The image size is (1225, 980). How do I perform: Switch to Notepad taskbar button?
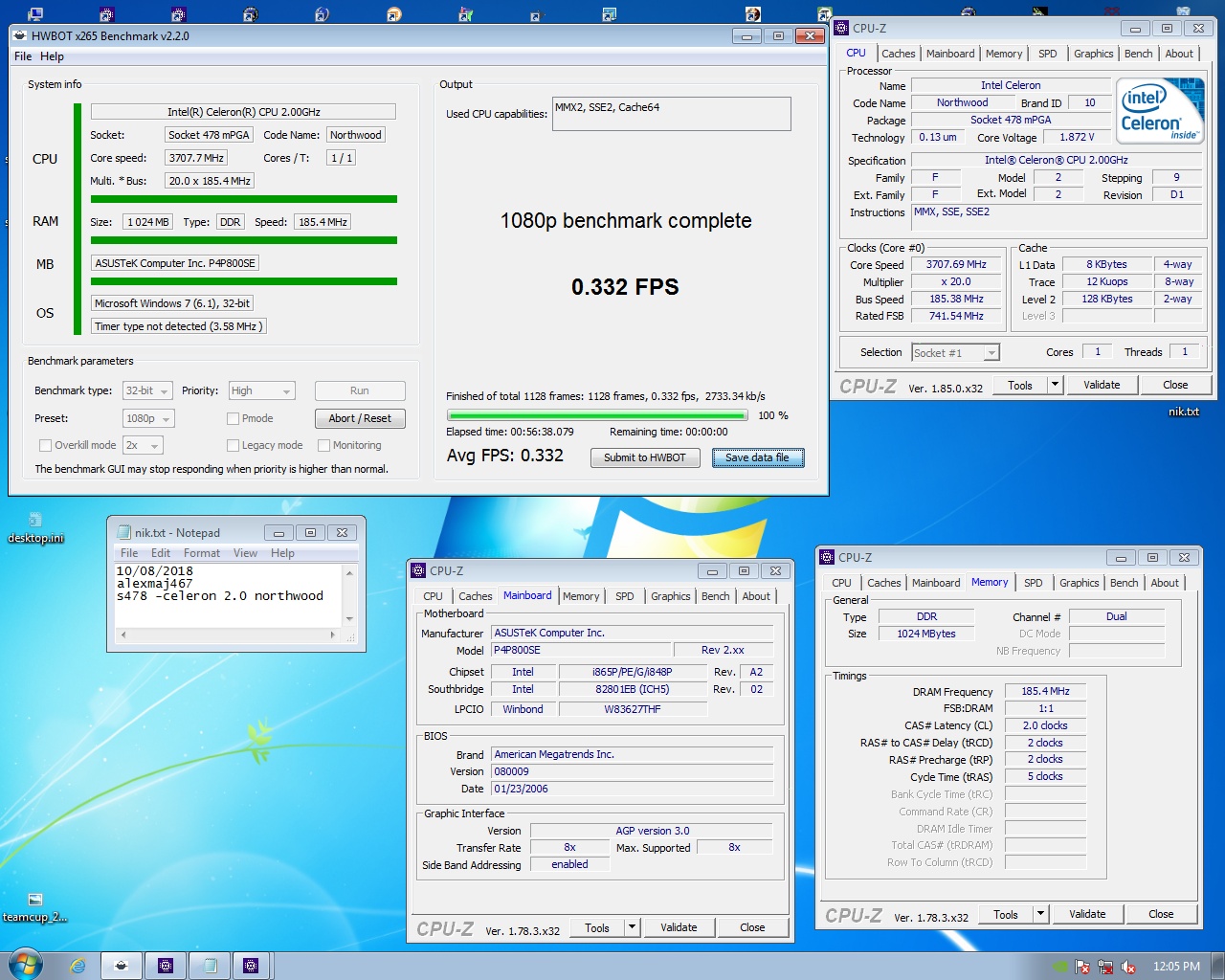click(210, 966)
